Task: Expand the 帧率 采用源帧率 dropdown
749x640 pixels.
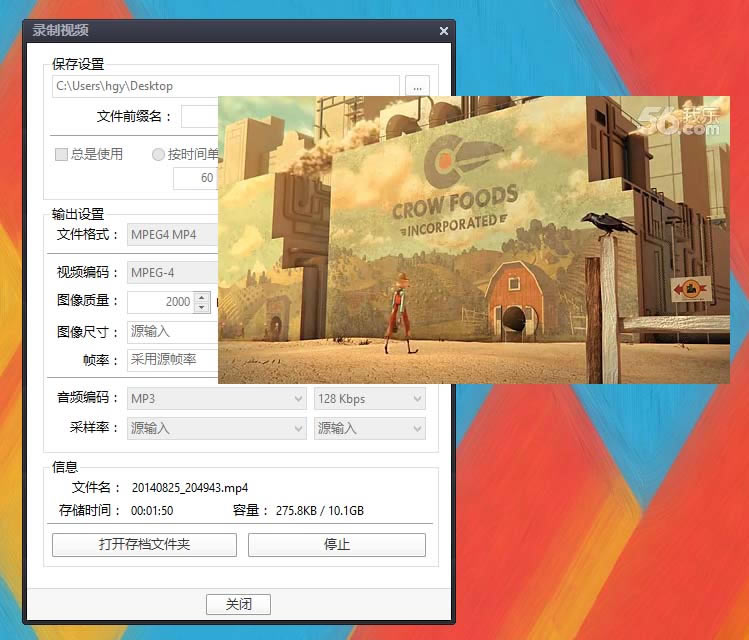Action: pyautogui.click(x=172, y=360)
